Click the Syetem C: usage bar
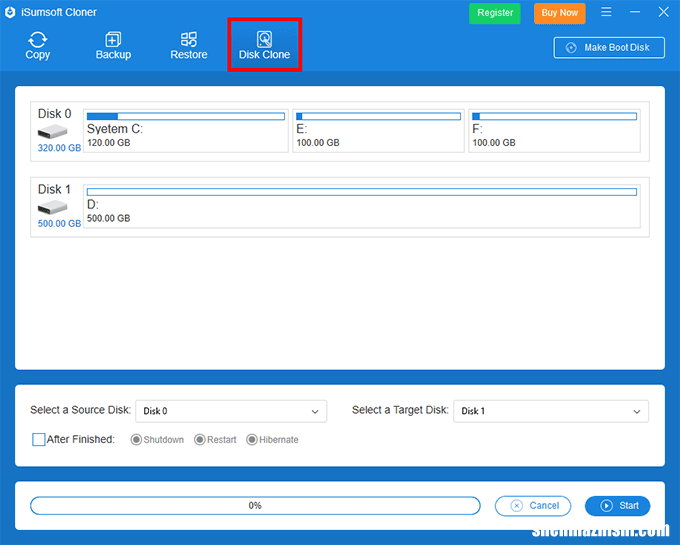The width and height of the screenshot is (680, 545). tap(186, 116)
